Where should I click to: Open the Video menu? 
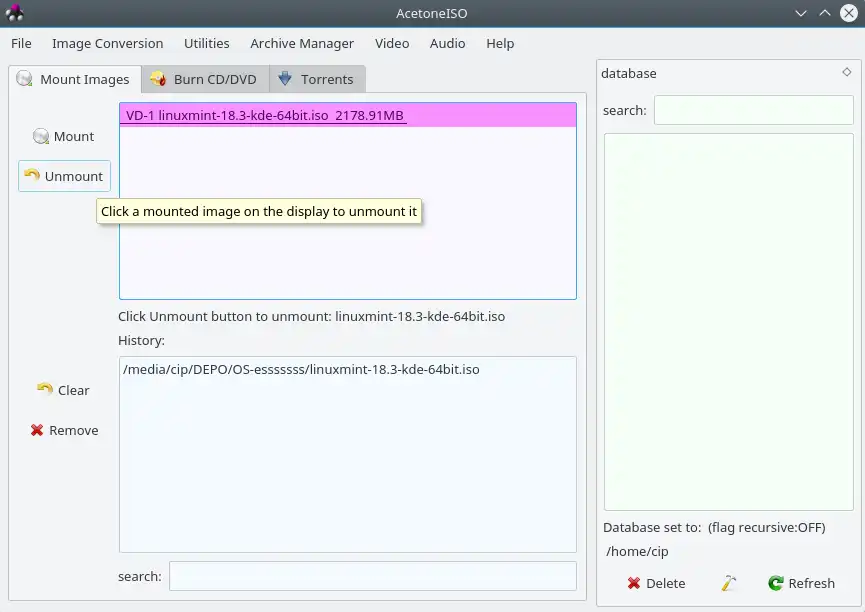coord(392,44)
